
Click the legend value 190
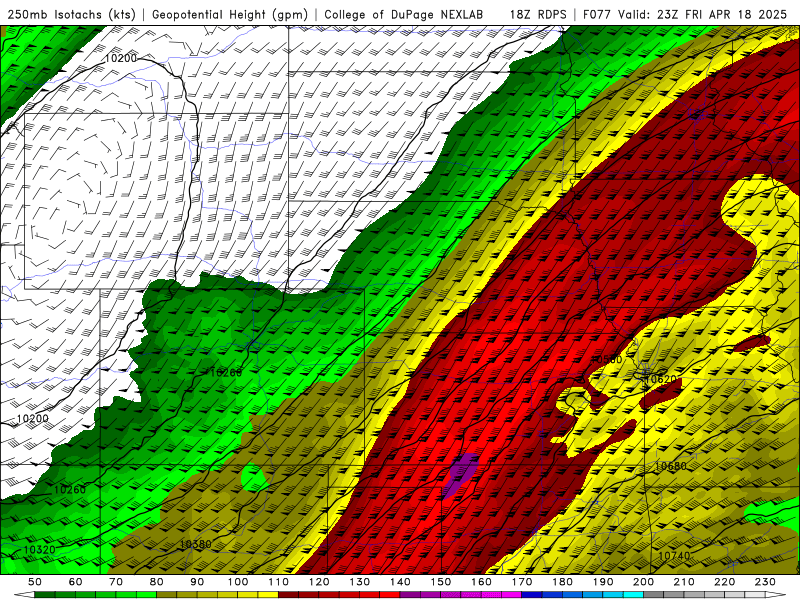pyautogui.click(x=603, y=582)
